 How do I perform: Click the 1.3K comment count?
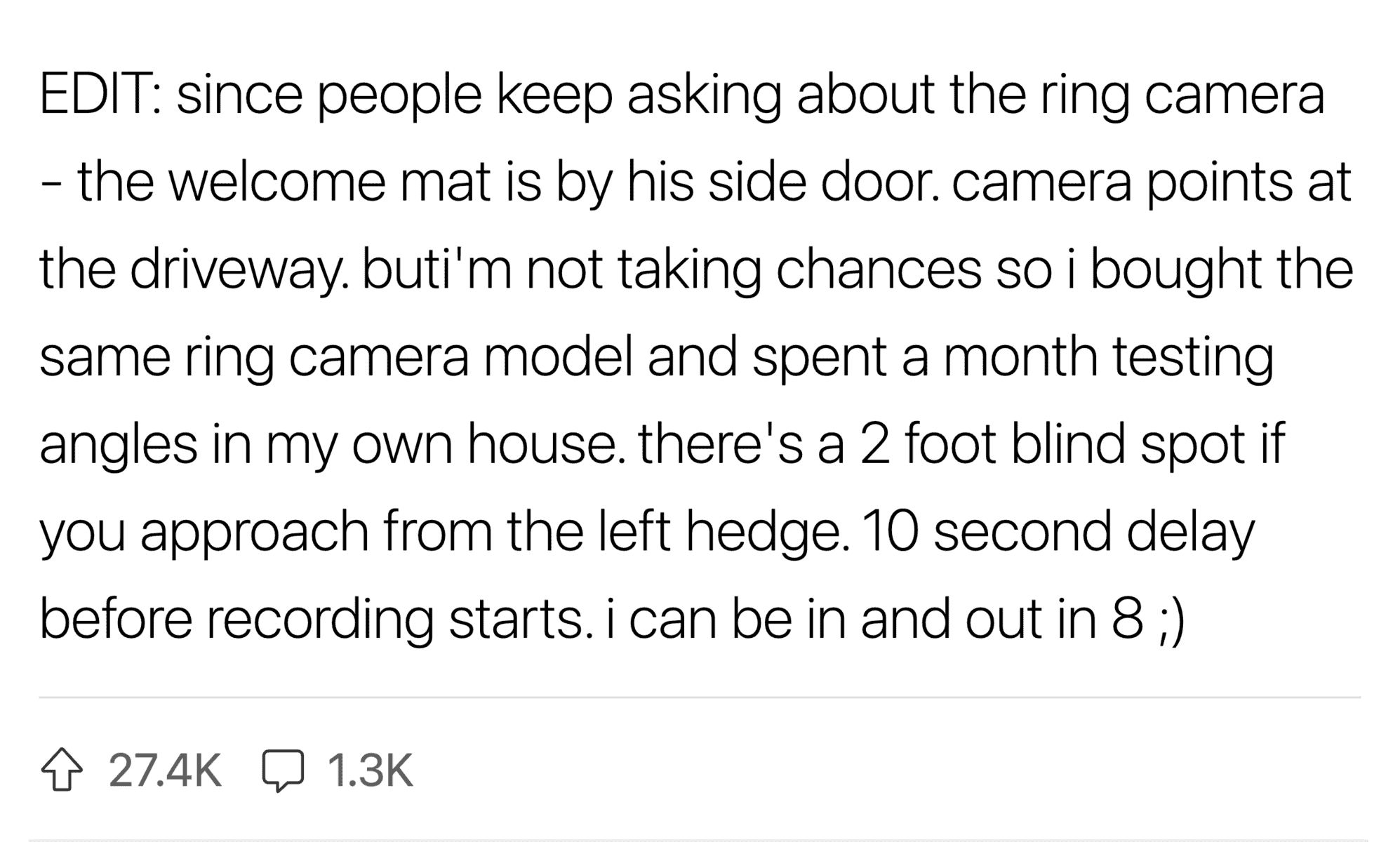[x=370, y=770]
